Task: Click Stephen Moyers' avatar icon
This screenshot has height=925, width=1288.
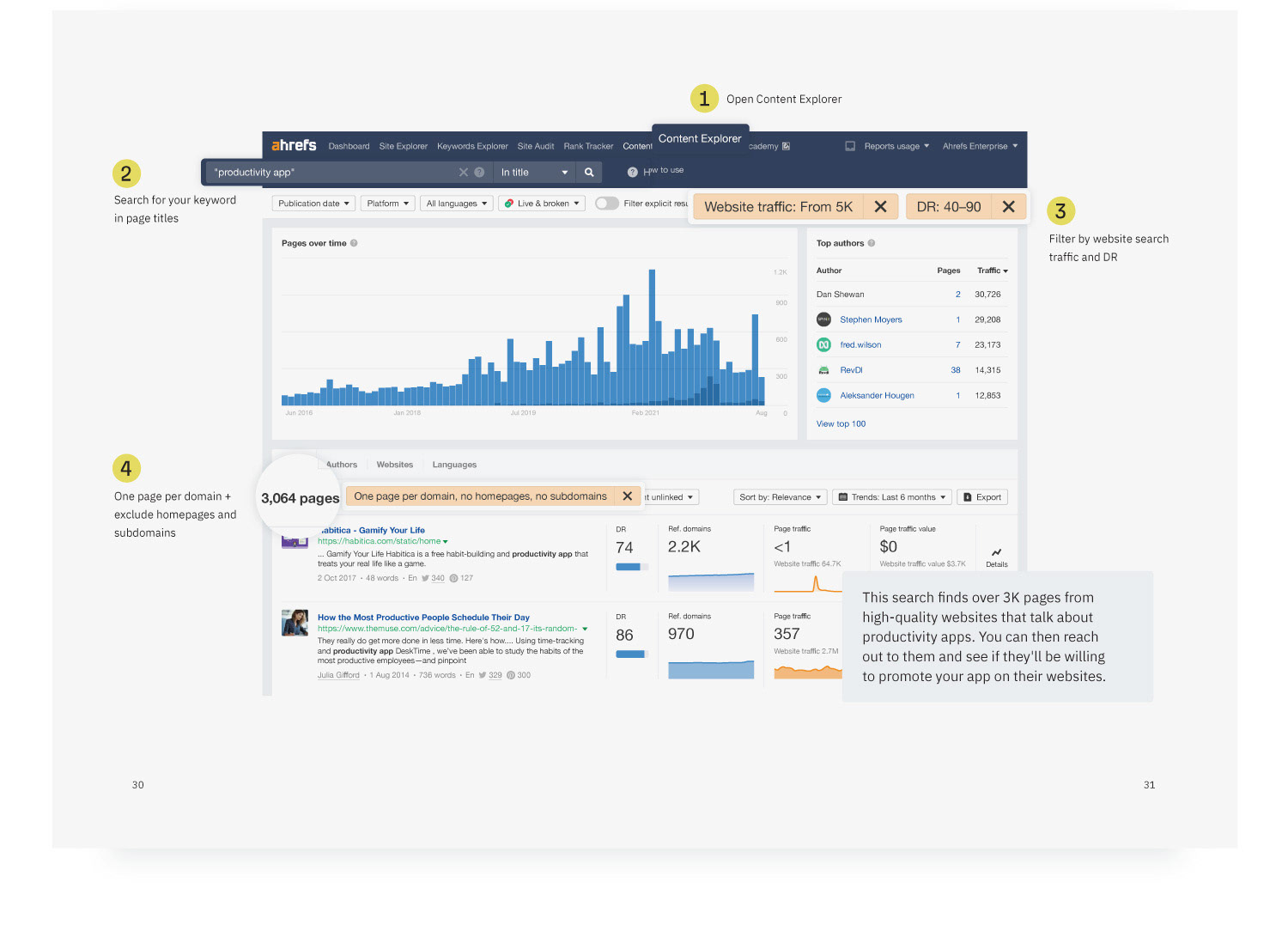Action: (823, 319)
